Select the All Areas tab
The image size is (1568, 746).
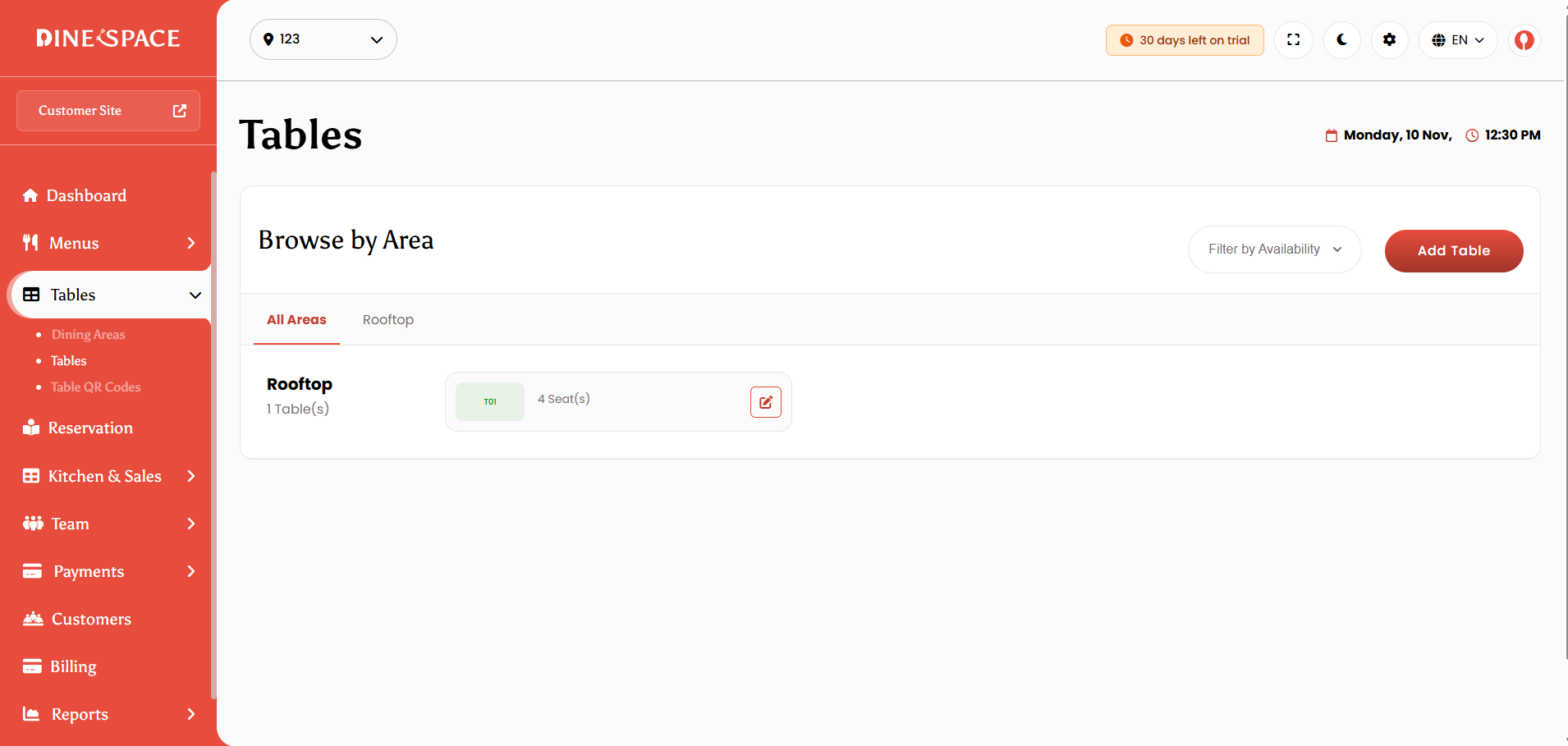[x=296, y=319]
